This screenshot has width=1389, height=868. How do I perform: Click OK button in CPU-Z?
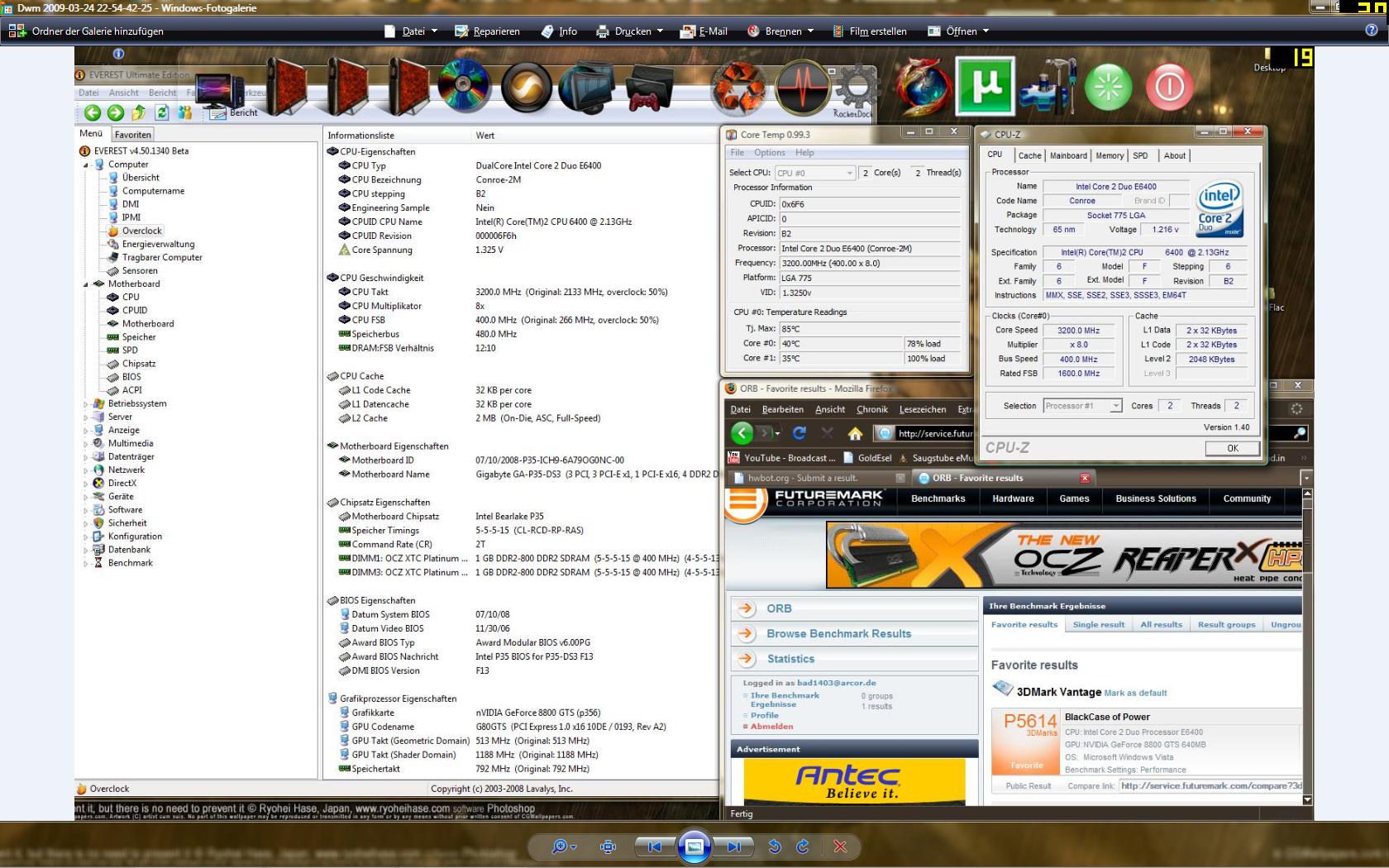click(x=1232, y=448)
